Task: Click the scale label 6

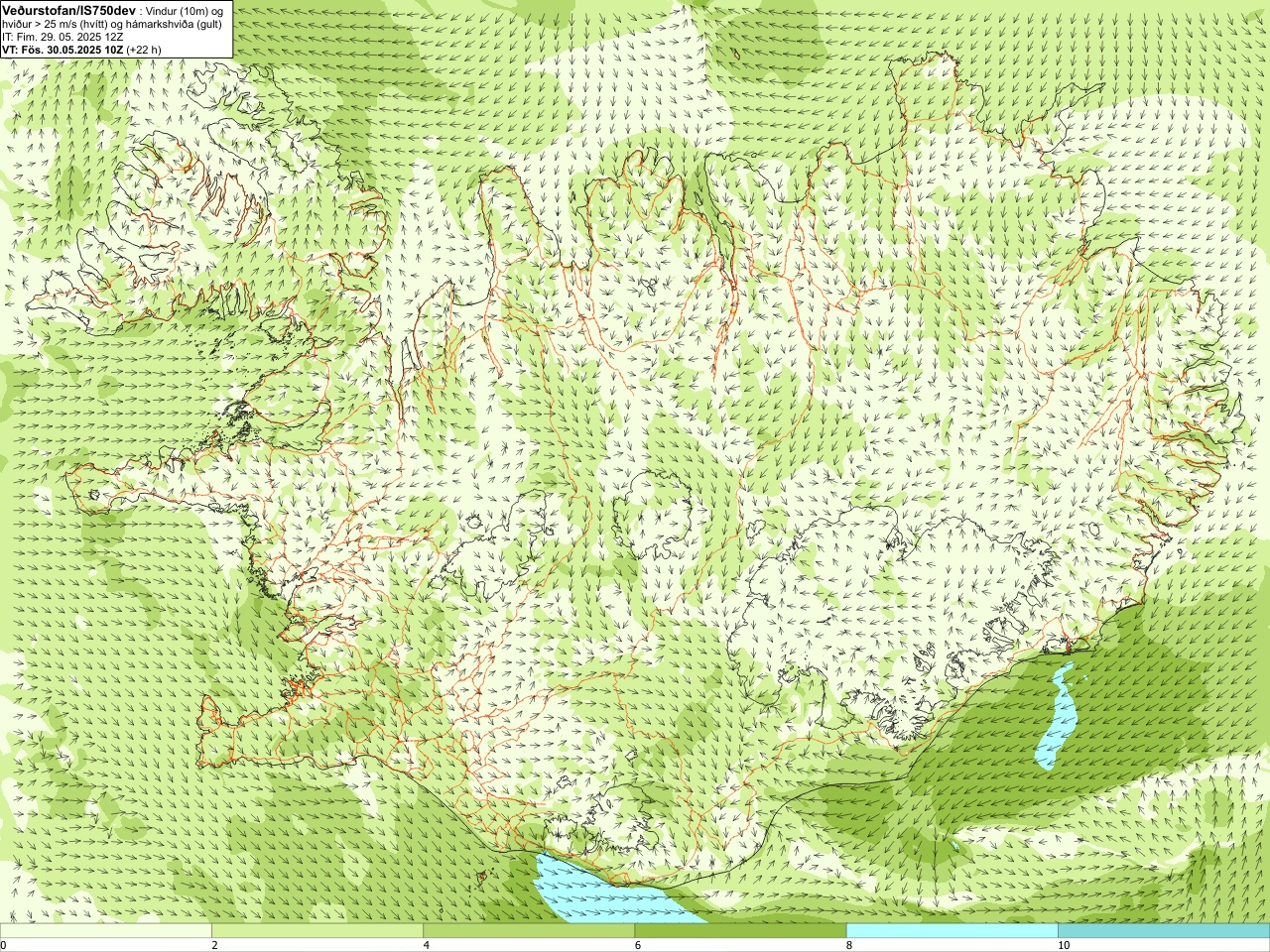Action: (x=637, y=946)
